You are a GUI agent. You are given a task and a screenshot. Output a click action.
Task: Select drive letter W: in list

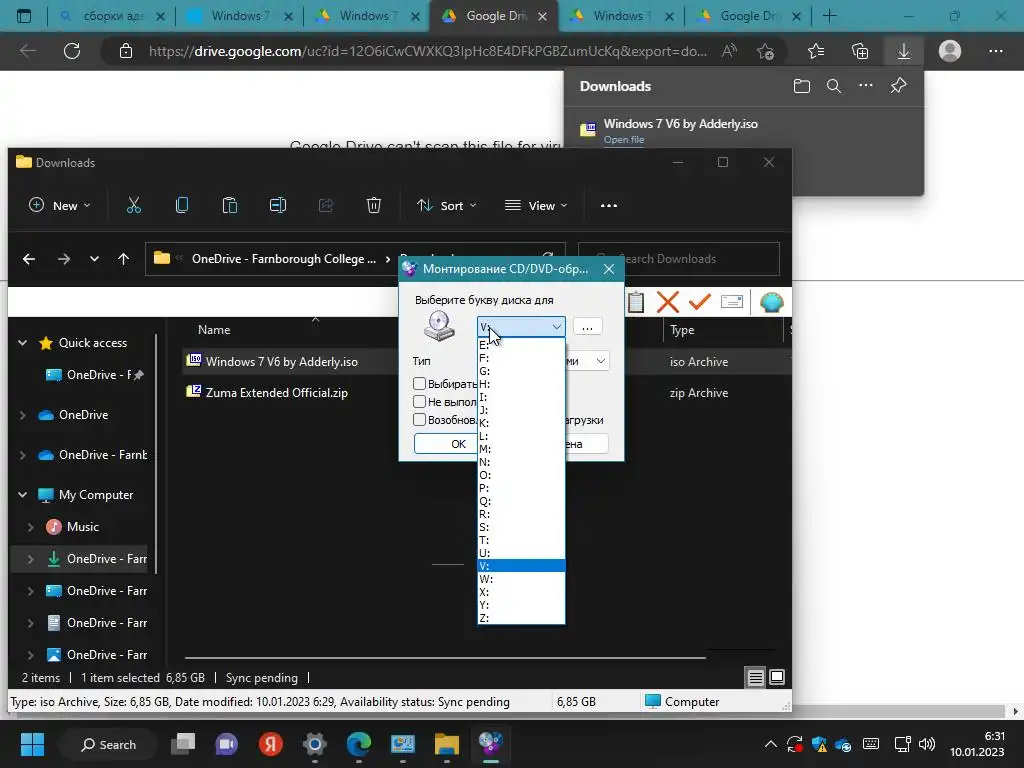(x=521, y=579)
